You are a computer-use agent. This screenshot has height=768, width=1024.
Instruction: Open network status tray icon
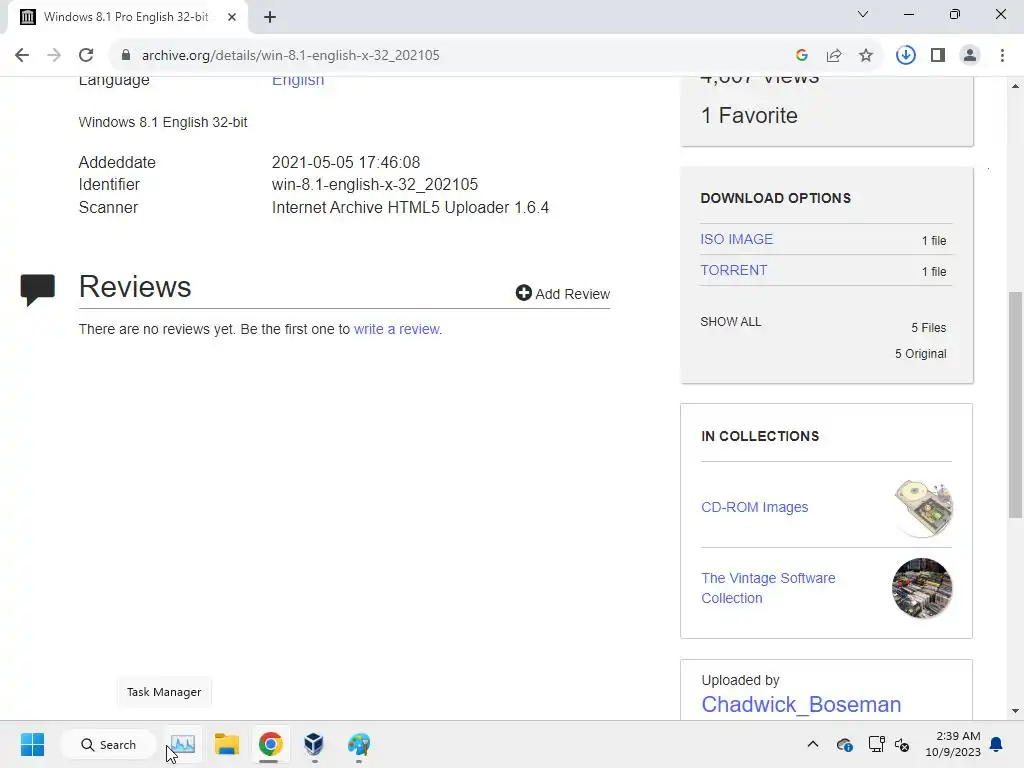[876, 744]
